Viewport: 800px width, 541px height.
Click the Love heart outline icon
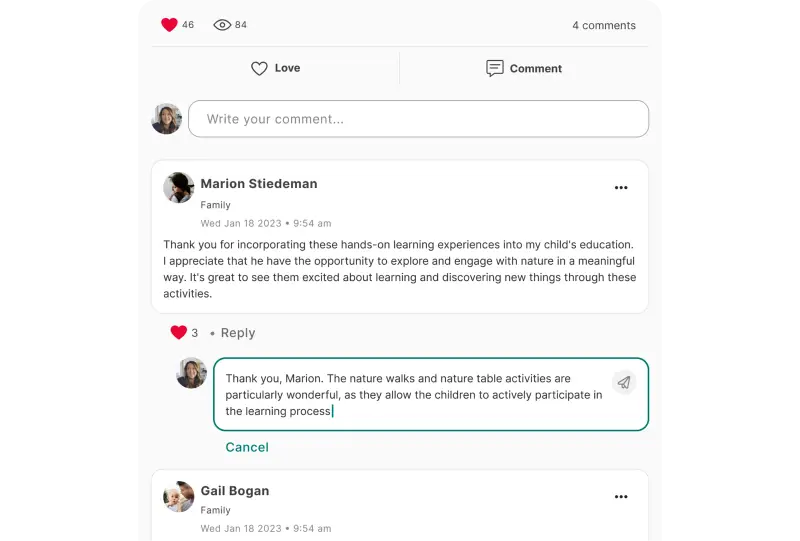[x=259, y=68]
